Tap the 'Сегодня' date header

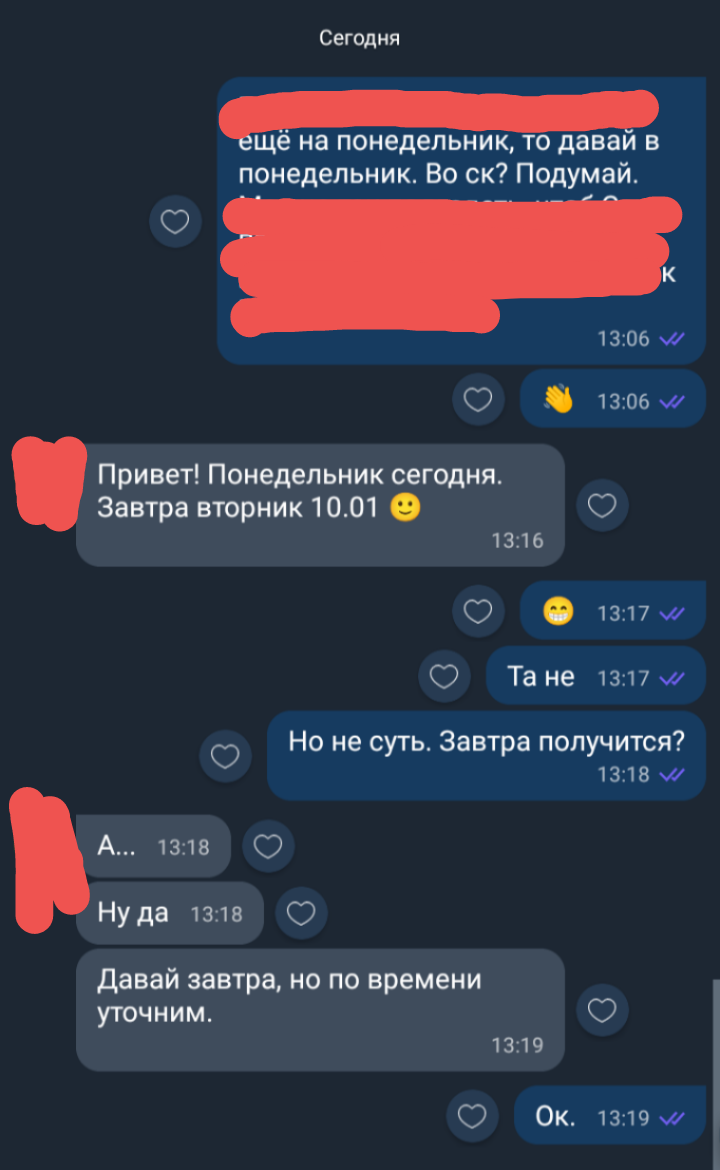360,38
